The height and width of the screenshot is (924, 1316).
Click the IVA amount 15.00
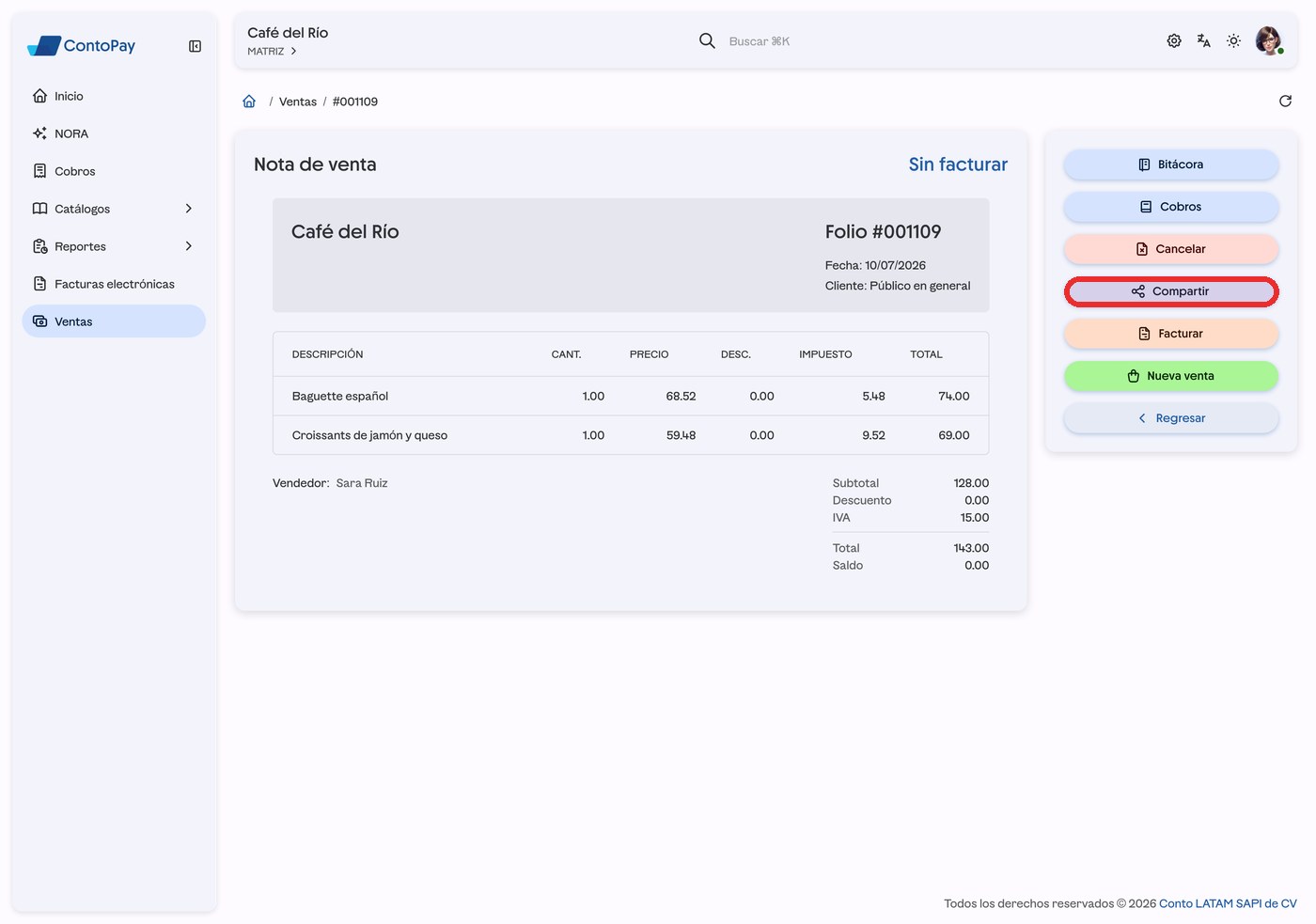[x=975, y=518]
